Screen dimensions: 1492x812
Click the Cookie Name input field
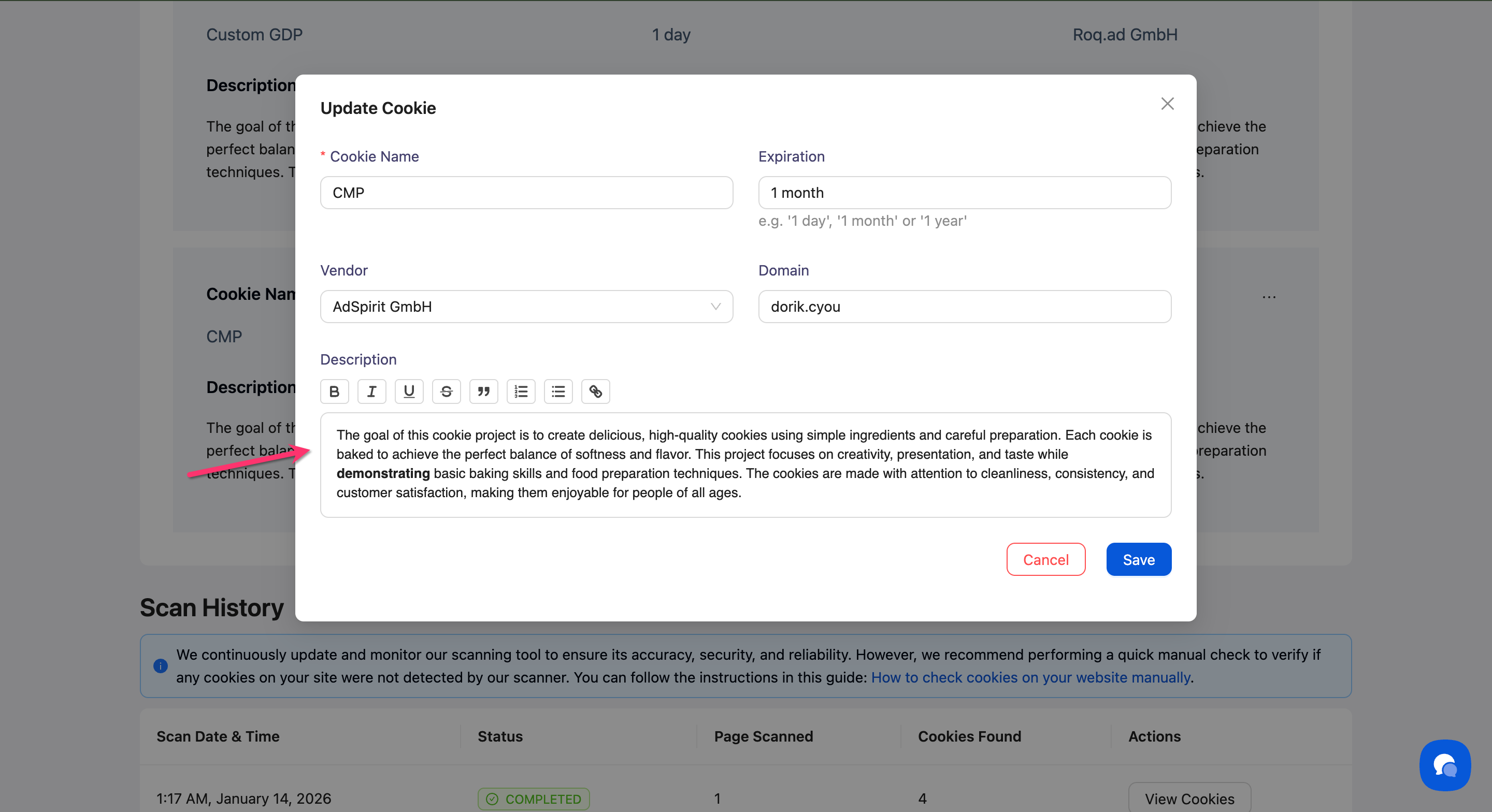526,193
